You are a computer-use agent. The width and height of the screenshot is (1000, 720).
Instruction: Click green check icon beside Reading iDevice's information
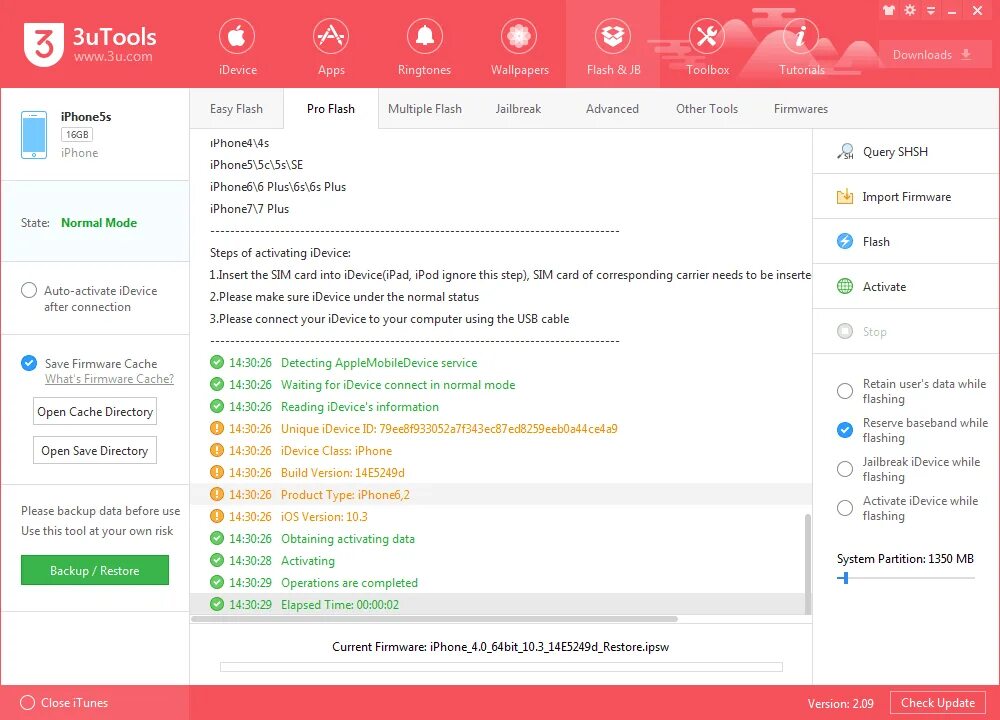coord(217,406)
